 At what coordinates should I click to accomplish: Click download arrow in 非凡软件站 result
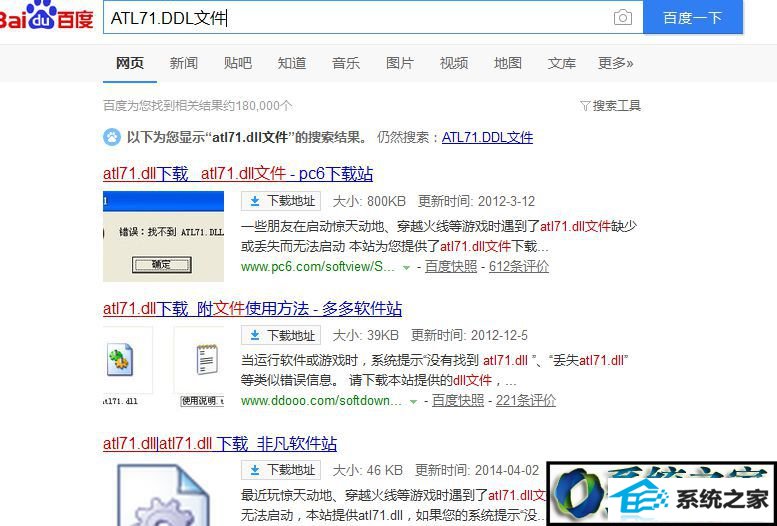[x=255, y=469]
